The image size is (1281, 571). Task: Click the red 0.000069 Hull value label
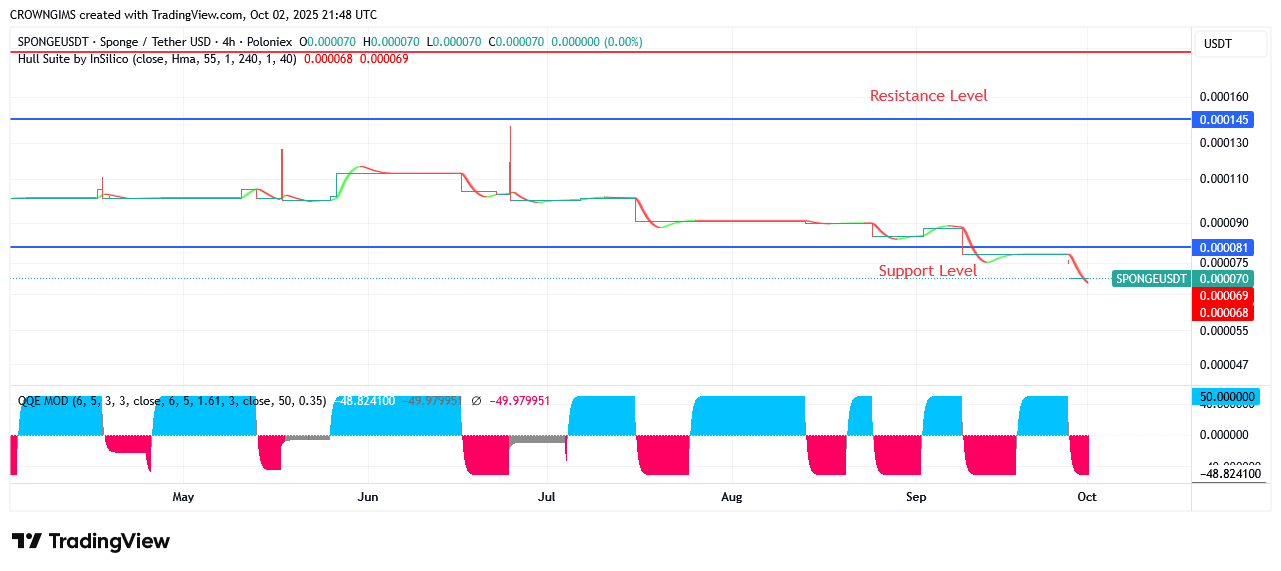pyautogui.click(x=1224, y=297)
